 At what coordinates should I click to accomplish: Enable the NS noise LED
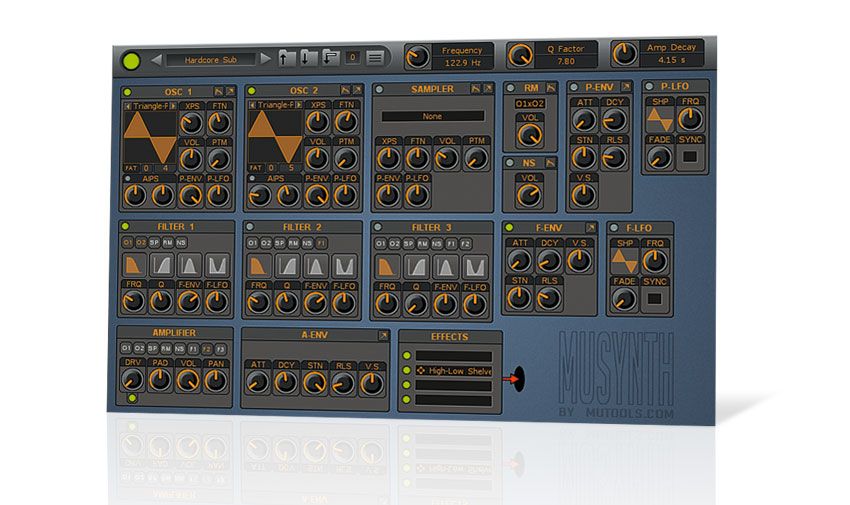coord(510,163)
